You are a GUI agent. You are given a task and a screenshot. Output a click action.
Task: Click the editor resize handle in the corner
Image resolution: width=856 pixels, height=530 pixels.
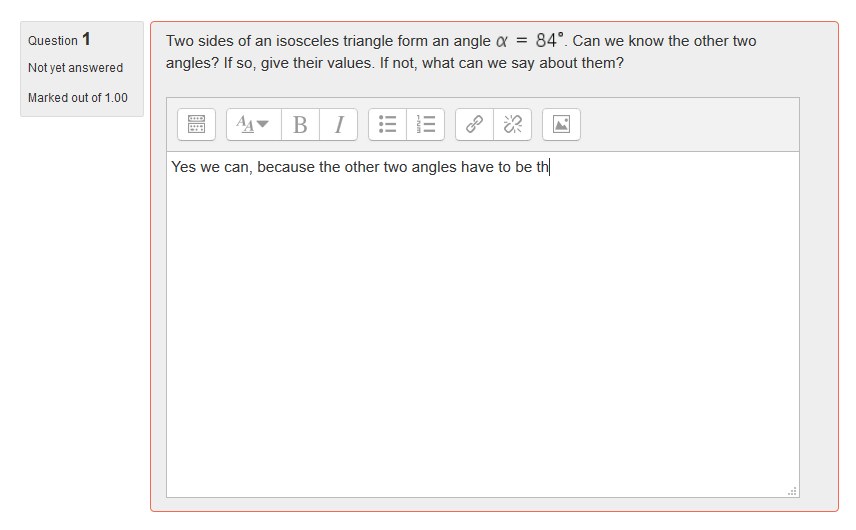click(x=792, y=491)
